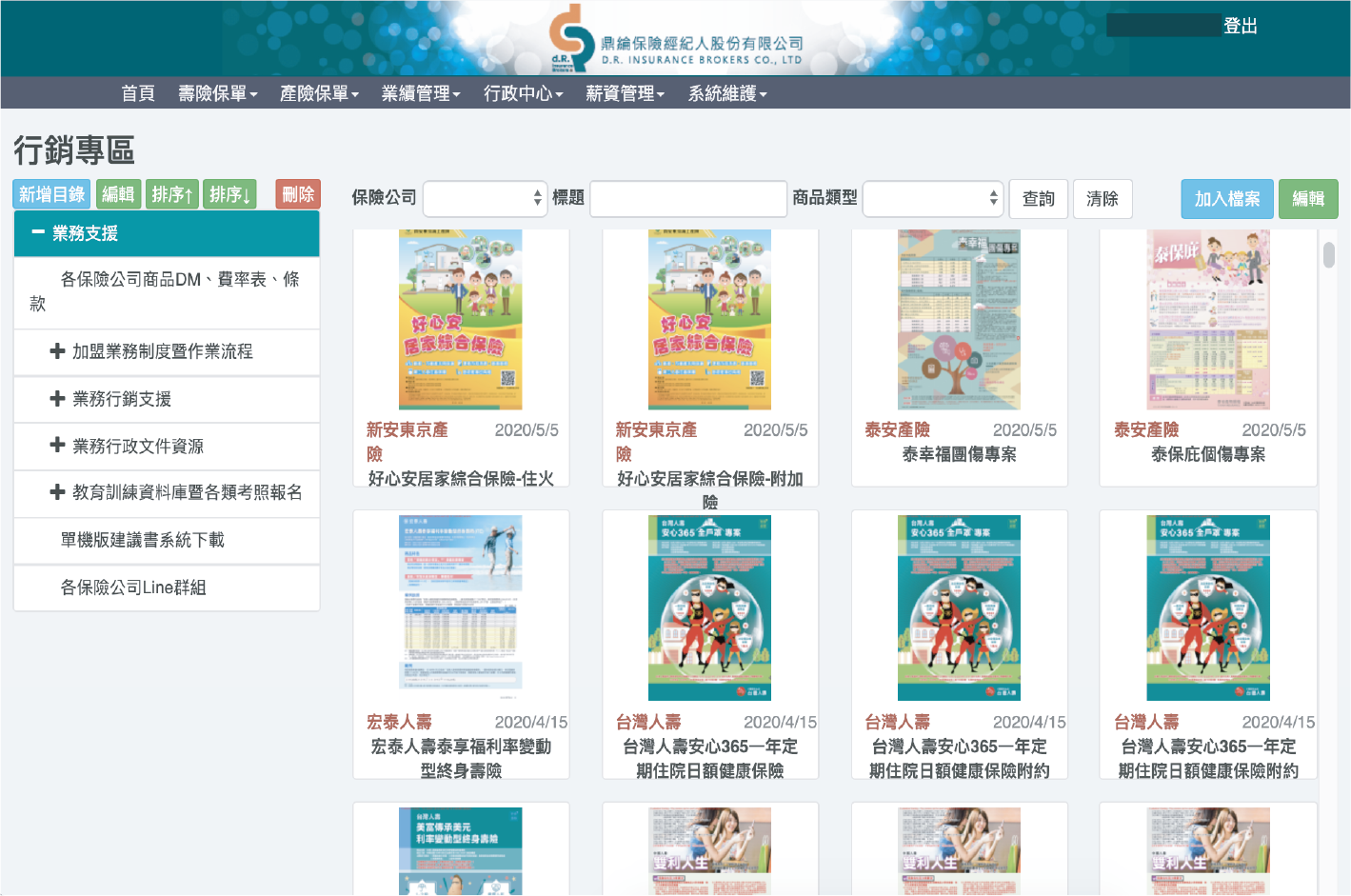The width and height of the screenshot is (1351, 896).
Task: Click the D.R. Insurance Brokers logo
Action: [676, 39]
